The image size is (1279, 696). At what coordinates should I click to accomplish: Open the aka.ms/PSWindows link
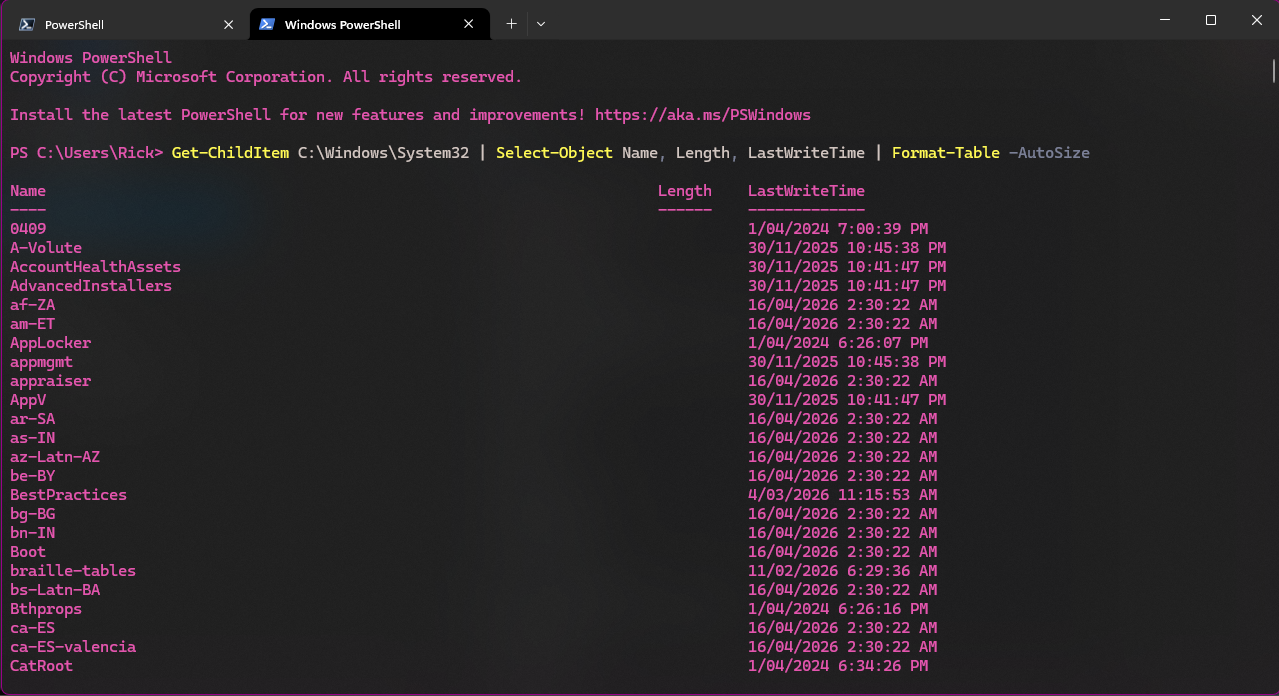pos(702,115)
